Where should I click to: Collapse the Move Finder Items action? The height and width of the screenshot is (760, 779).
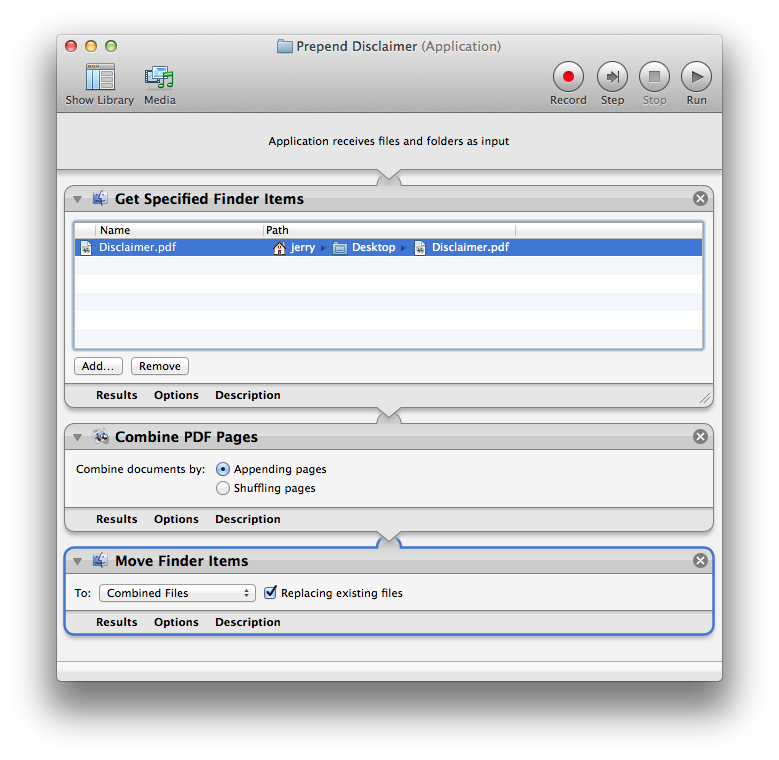(x=78, y=561)
